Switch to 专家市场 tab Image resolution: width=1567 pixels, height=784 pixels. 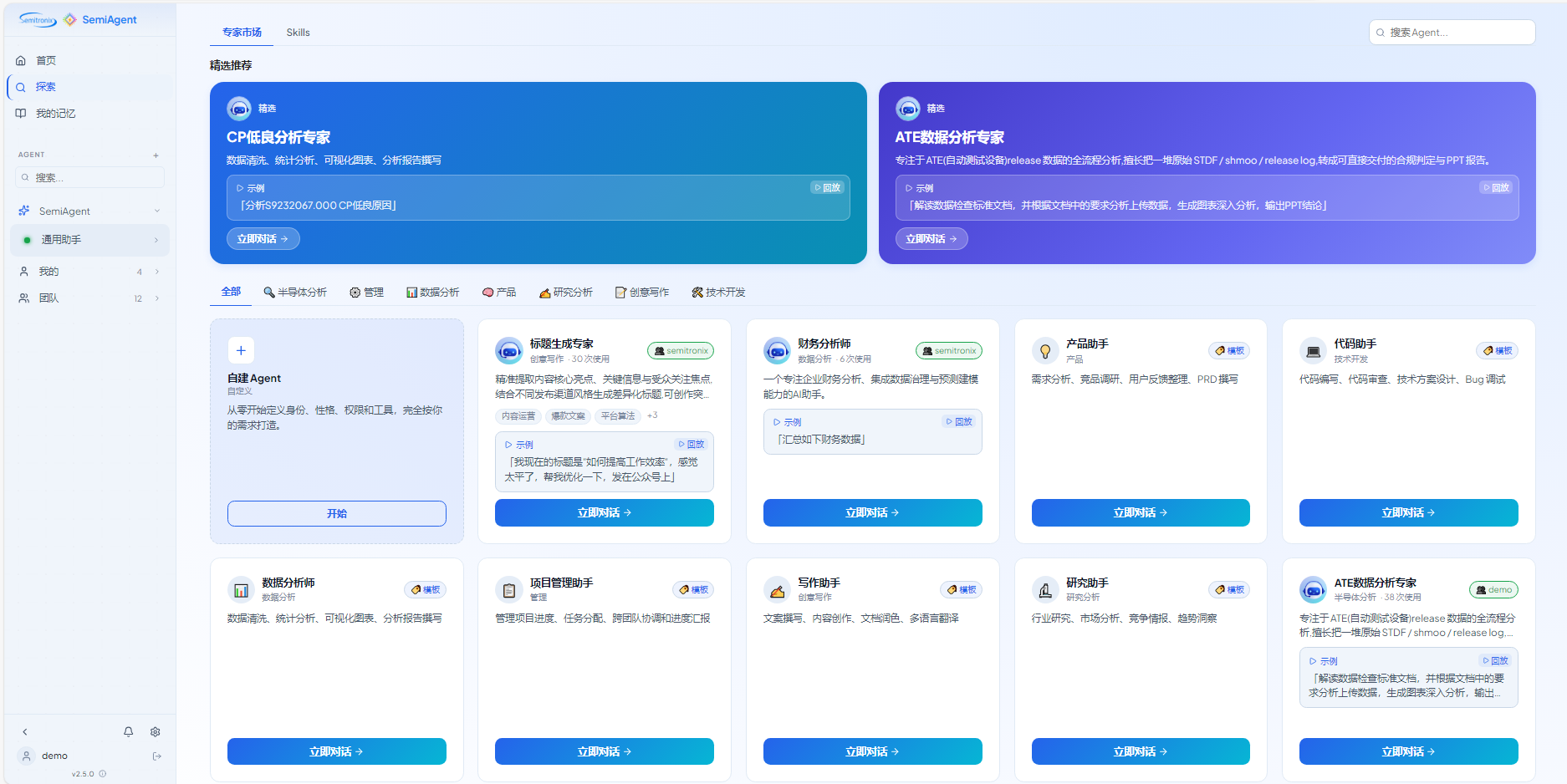click(x=242, y=33)
